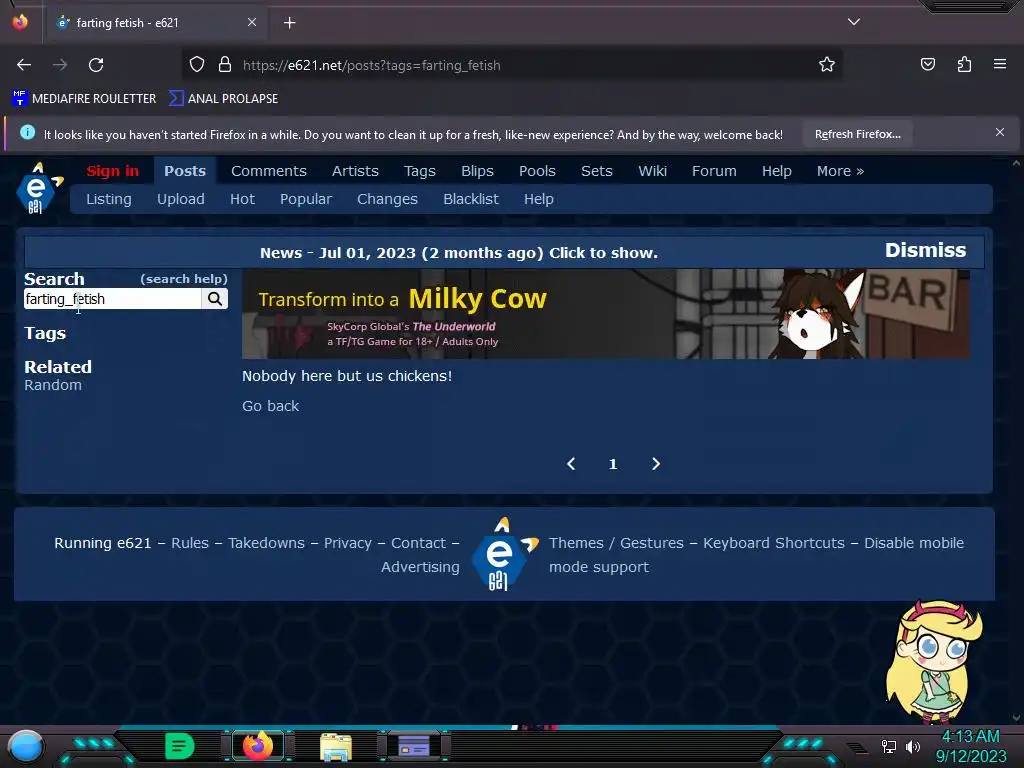Open the Contact footer link
1024x768 pixels.
(x=419, y=543)
